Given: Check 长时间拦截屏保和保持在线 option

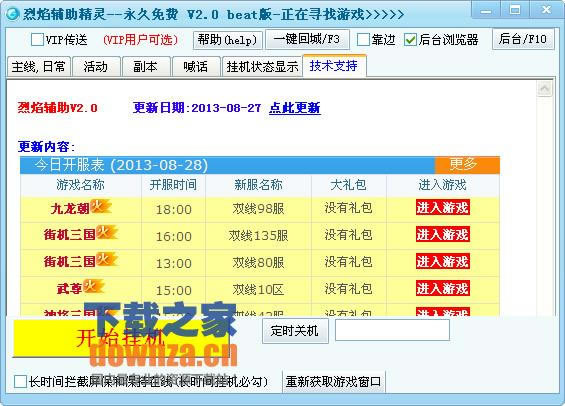Looking at the screenshot, I should (x=20, y=382).
